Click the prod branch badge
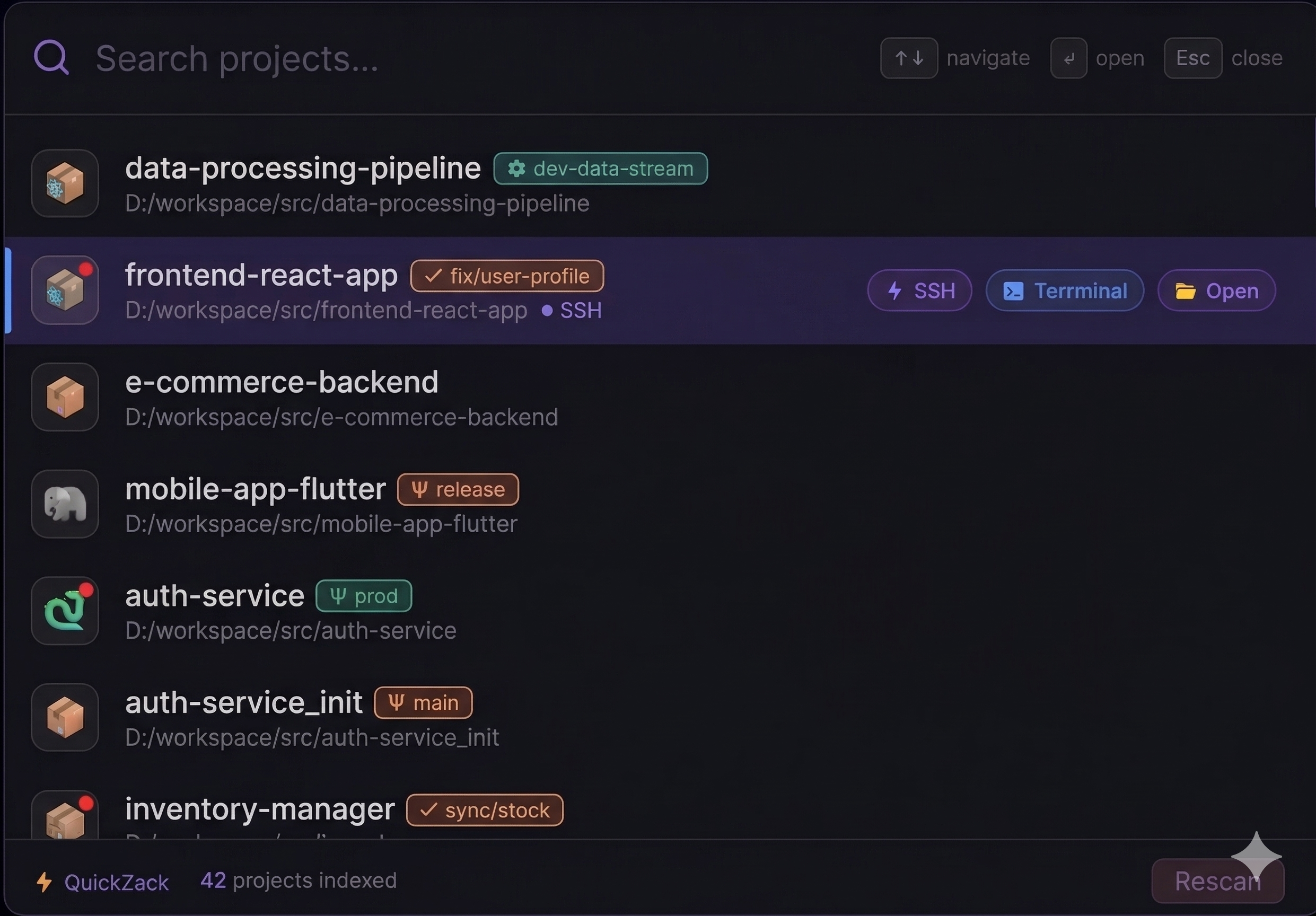 364,596
